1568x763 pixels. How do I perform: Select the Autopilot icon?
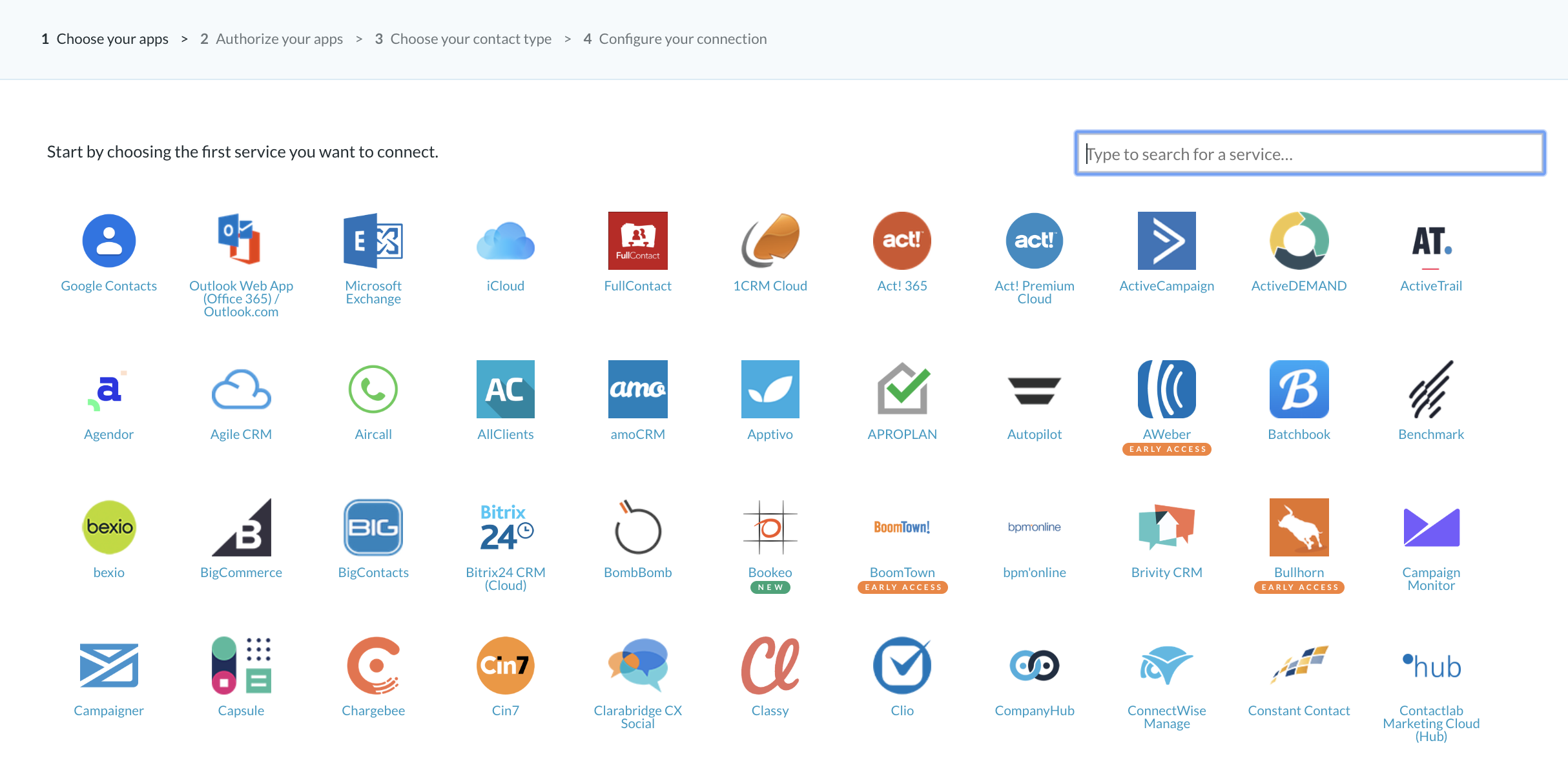pyautogui.click(x=1035, y=391)
